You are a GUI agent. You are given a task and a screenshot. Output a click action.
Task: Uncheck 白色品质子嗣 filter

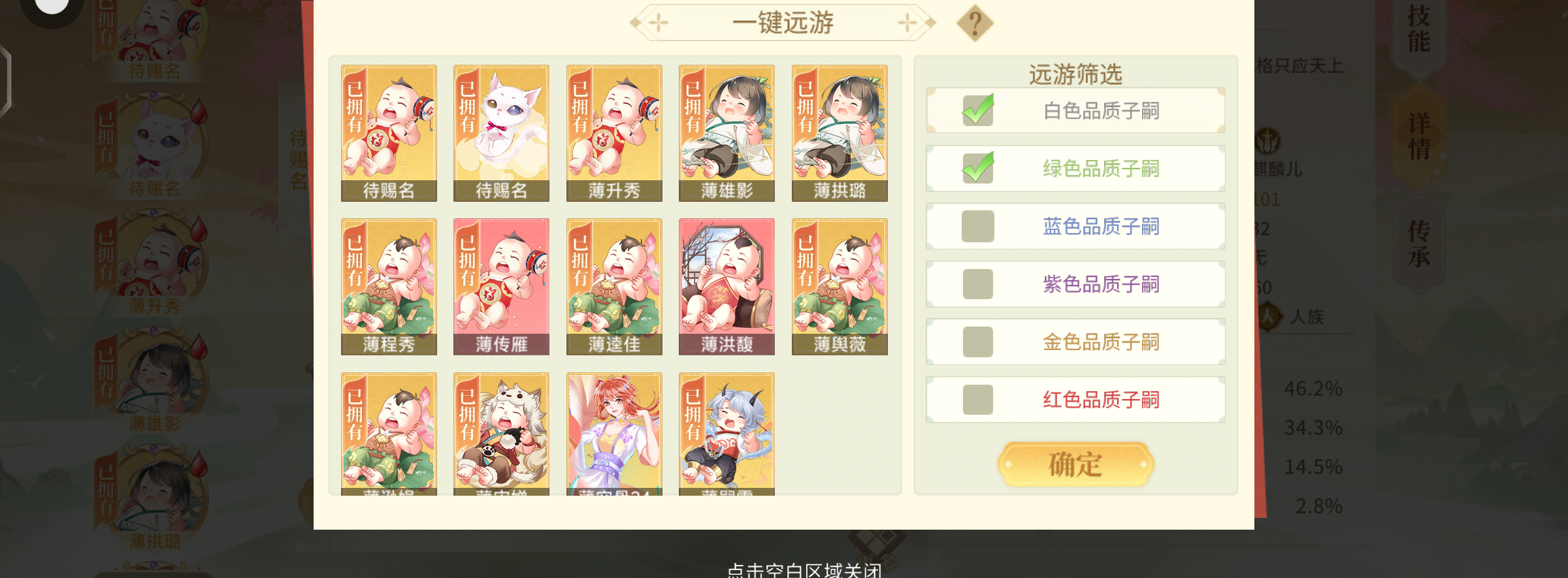pyautogui.click(x=978, y=110)
